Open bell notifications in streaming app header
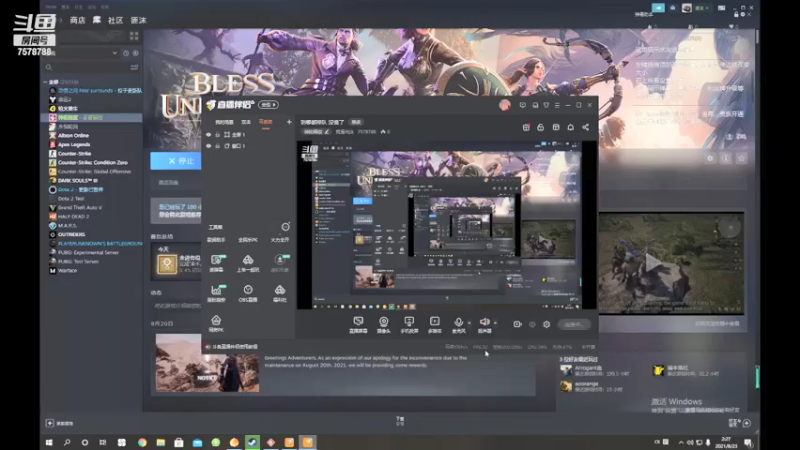Viewport: 800px width, 450px height. 570,127
